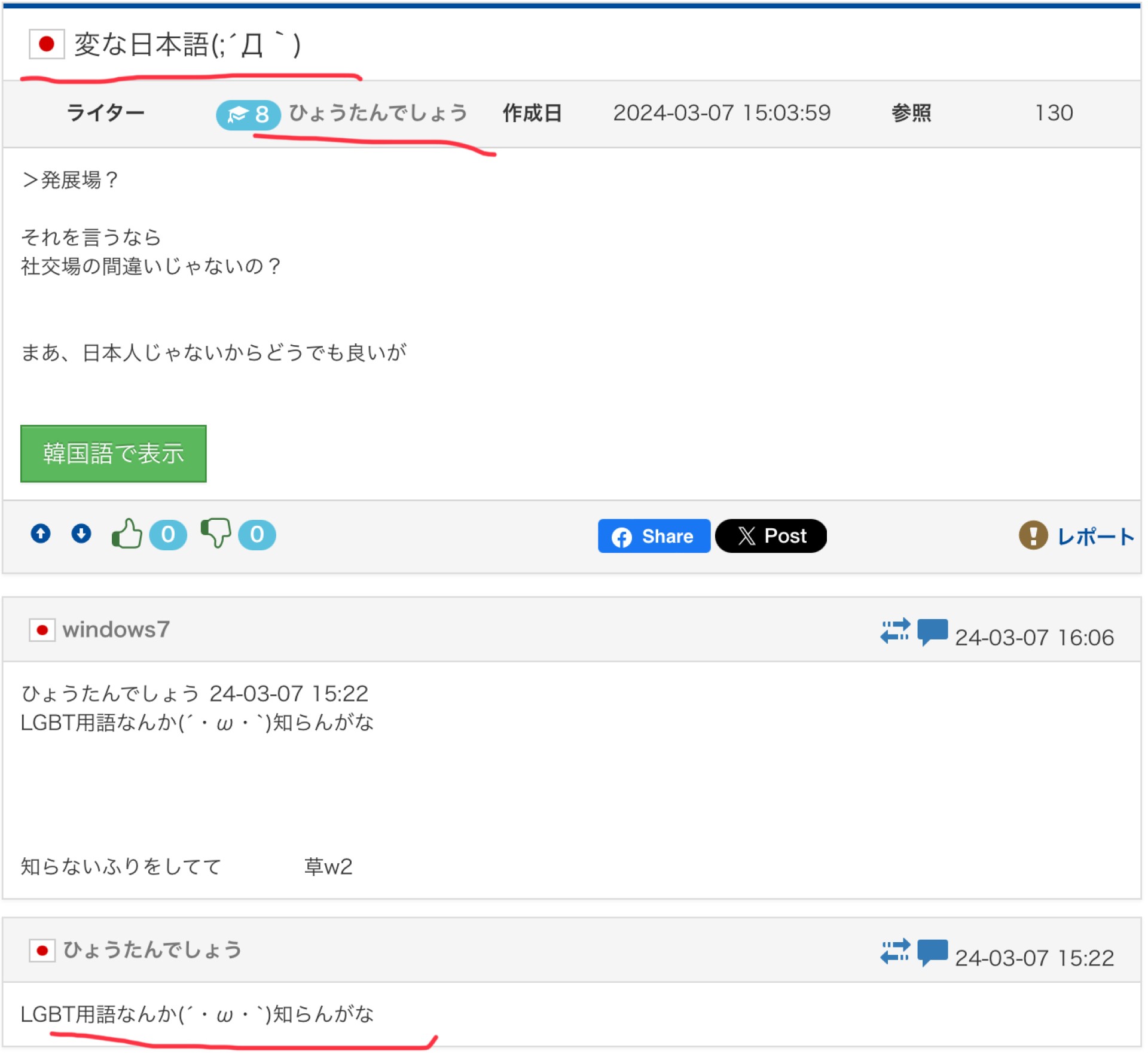Image resolution: width=1148 pixels, height=1060 pixels.
Task: Open the レポート link
Action: point(1095,537)
